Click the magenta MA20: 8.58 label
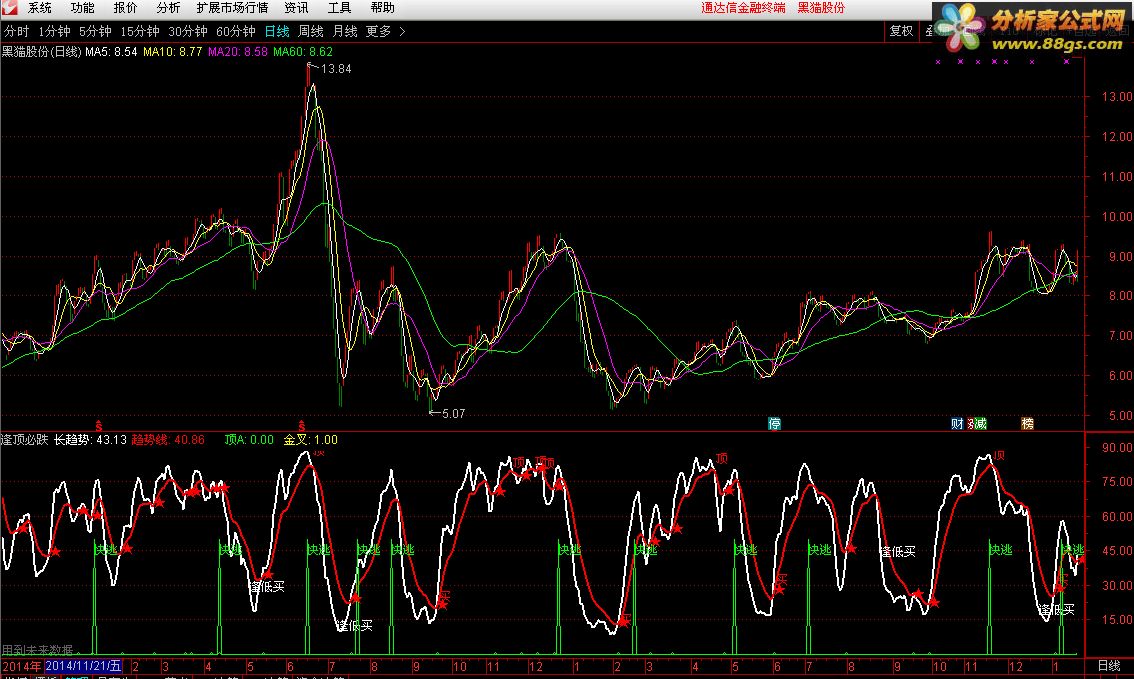This screenshot has width=1134, height=679. coord(238,52)
